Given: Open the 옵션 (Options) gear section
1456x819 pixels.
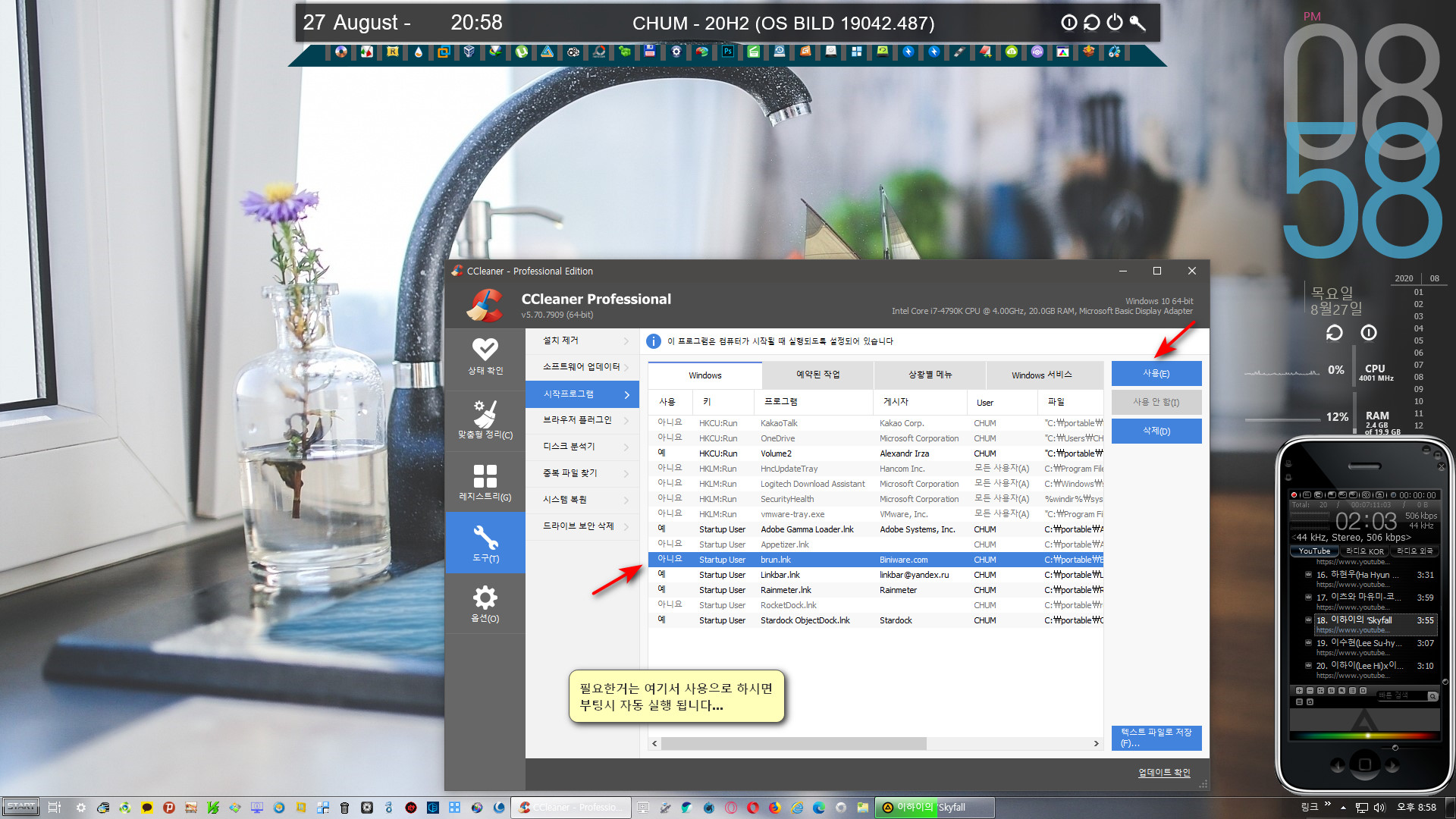Looking at the screenshot, I should [x=485, y=604].
